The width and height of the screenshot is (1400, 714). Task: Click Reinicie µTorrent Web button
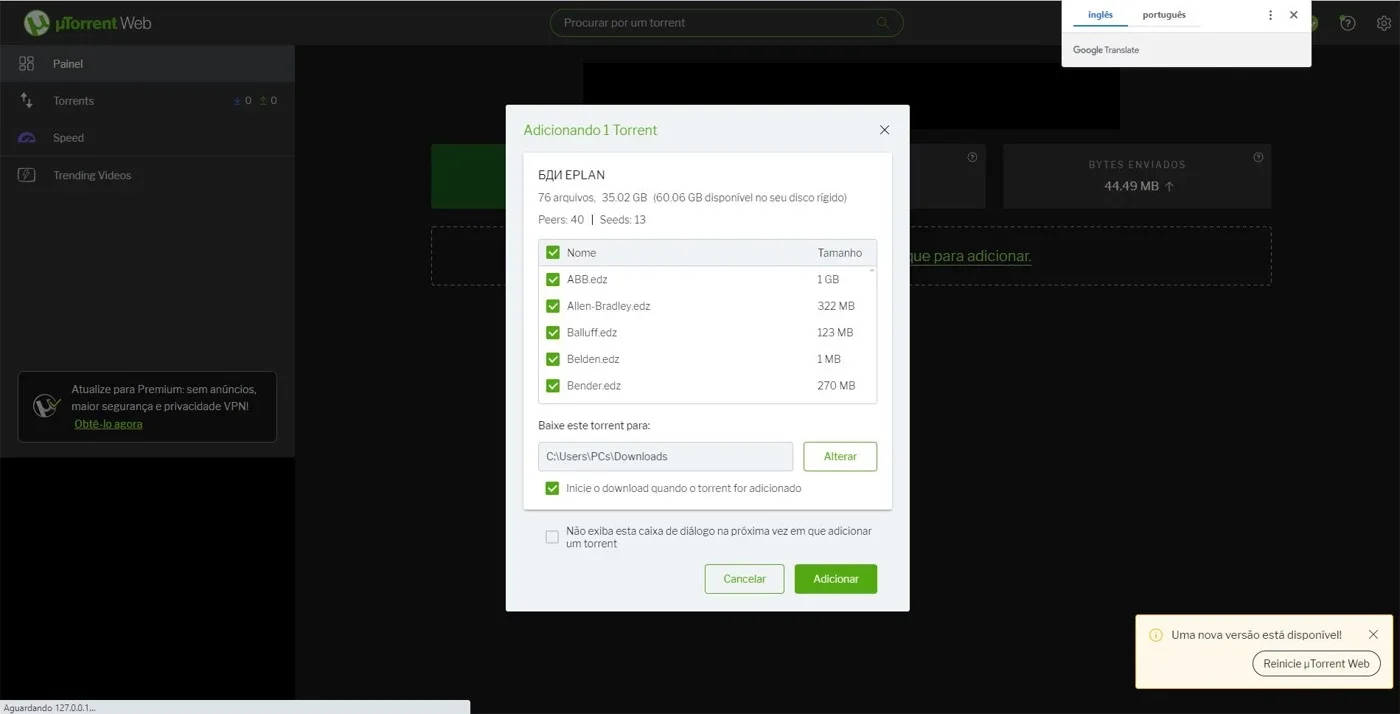click(x=1316, y=663)
